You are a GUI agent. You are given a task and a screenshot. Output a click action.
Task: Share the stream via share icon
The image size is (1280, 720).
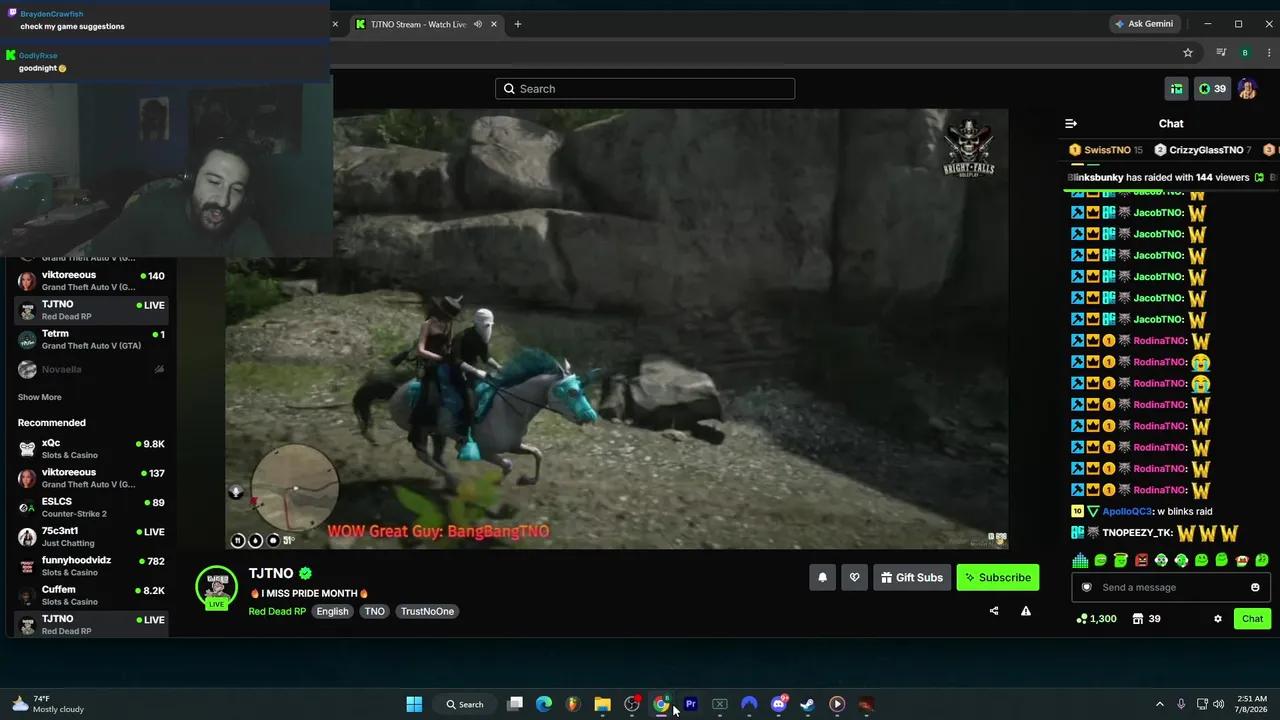994,611
